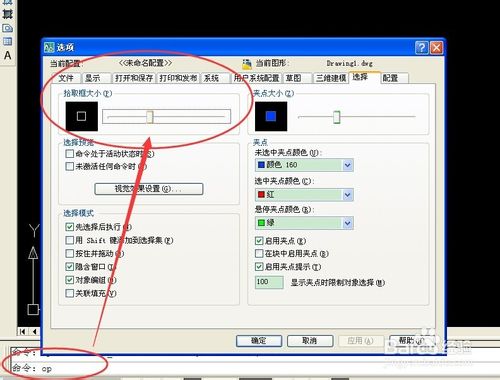Viewport: 500px width, 380px height.
Task: Click the dialog help question-mark icon
Action: click(422, 48)
